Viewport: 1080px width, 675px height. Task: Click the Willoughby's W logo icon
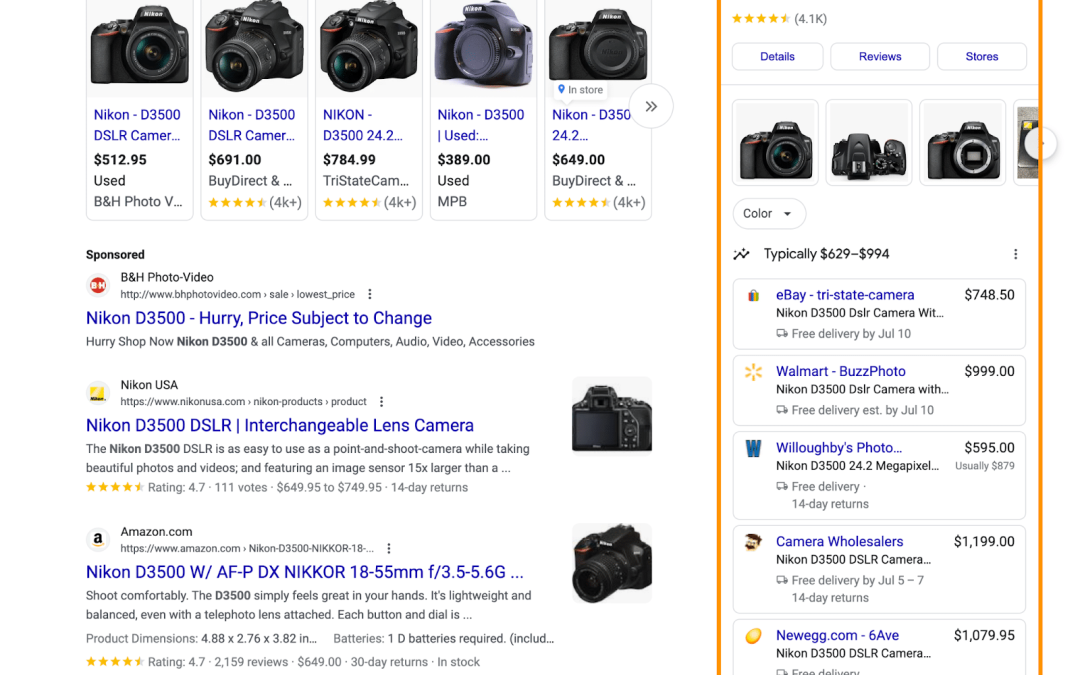pos(754,449)
